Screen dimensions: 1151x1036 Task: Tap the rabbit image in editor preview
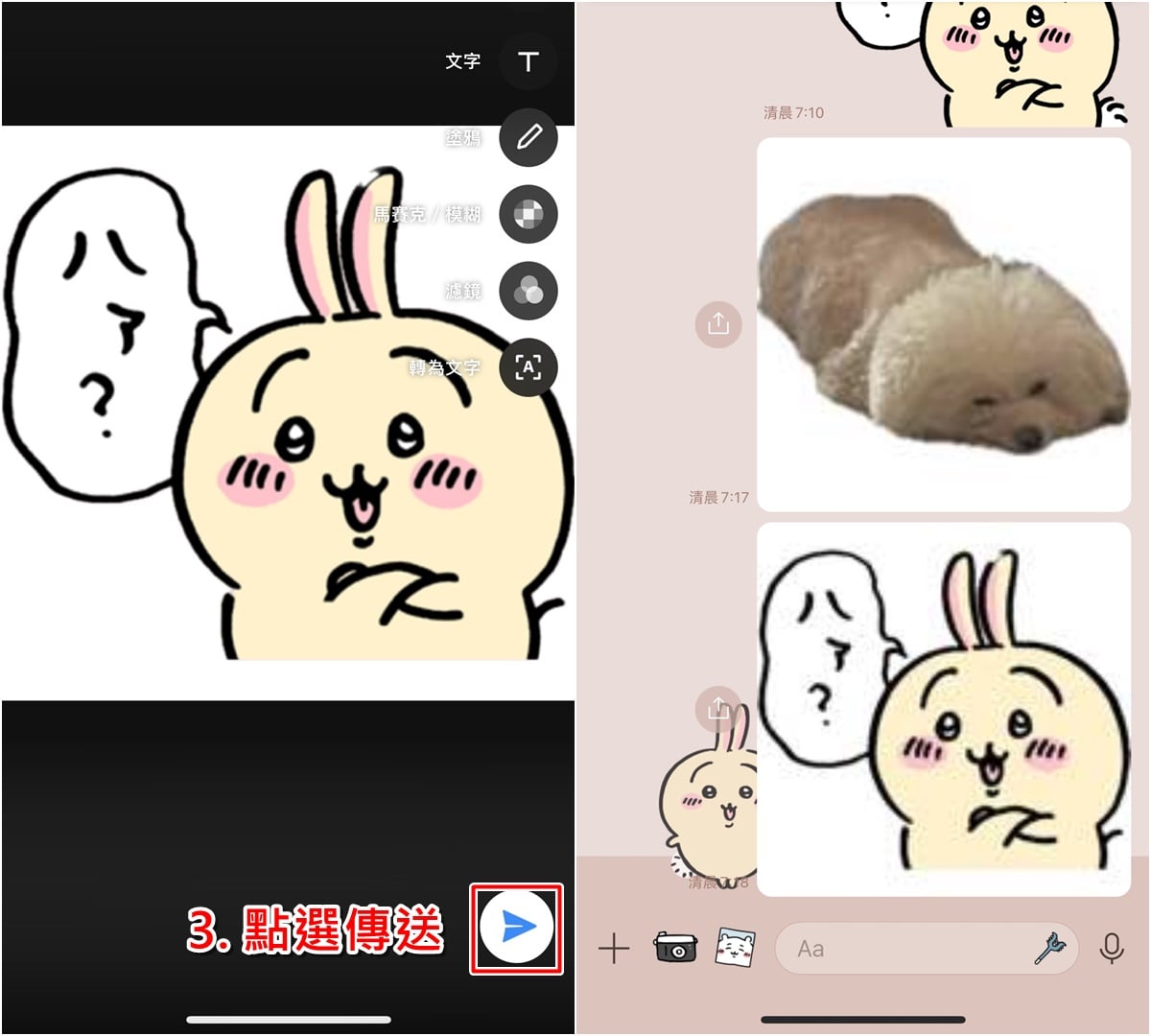[x=288, y=412]
